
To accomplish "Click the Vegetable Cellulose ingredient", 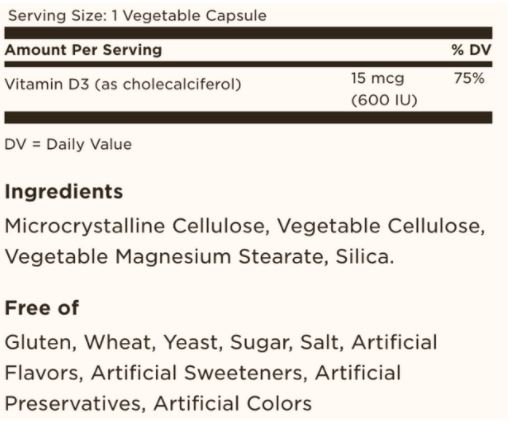I will (379, 226).
